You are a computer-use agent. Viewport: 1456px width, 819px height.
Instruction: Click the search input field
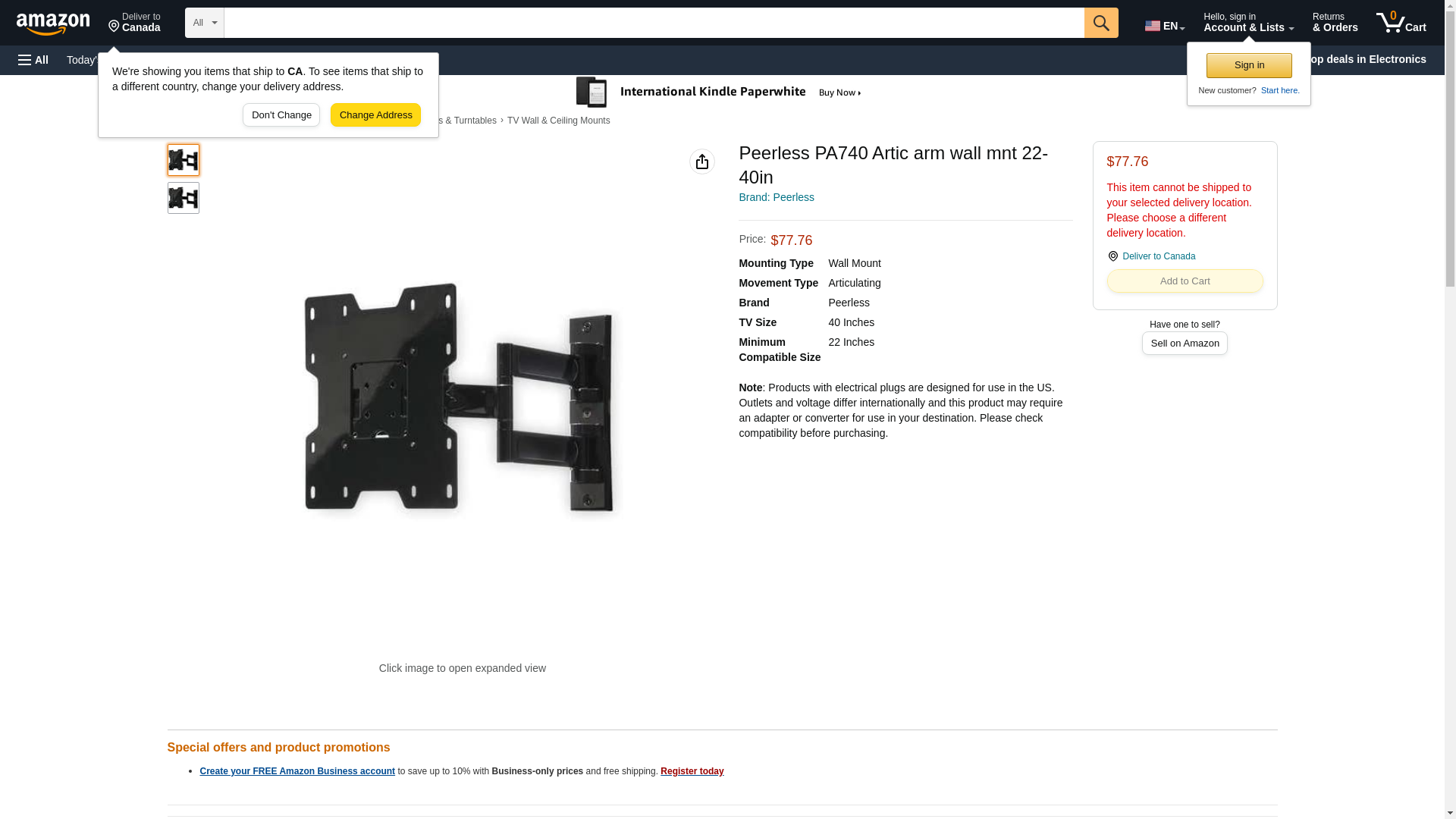[654, 23]
